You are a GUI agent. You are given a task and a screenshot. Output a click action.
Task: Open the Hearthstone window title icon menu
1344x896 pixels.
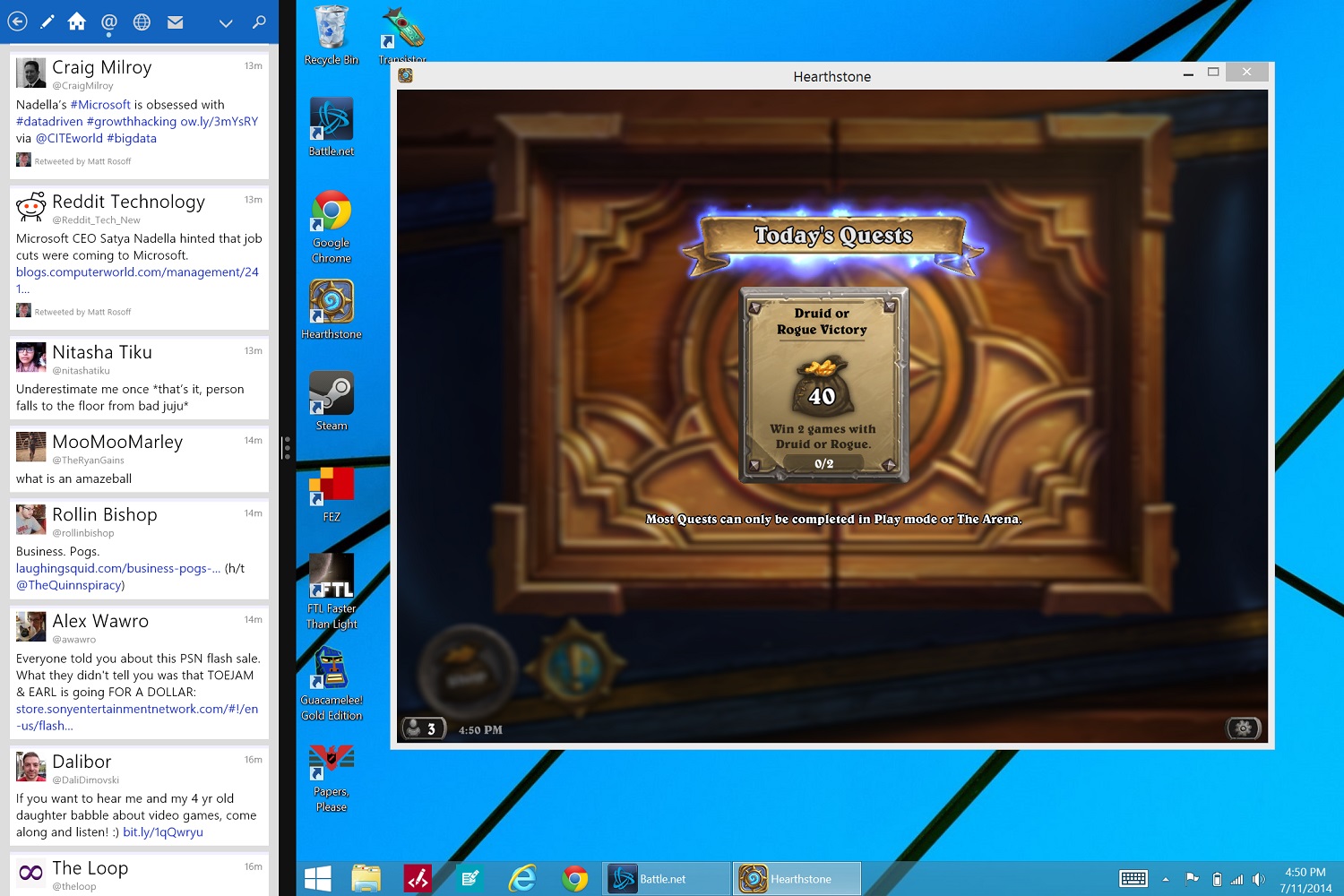pos(406,76)
